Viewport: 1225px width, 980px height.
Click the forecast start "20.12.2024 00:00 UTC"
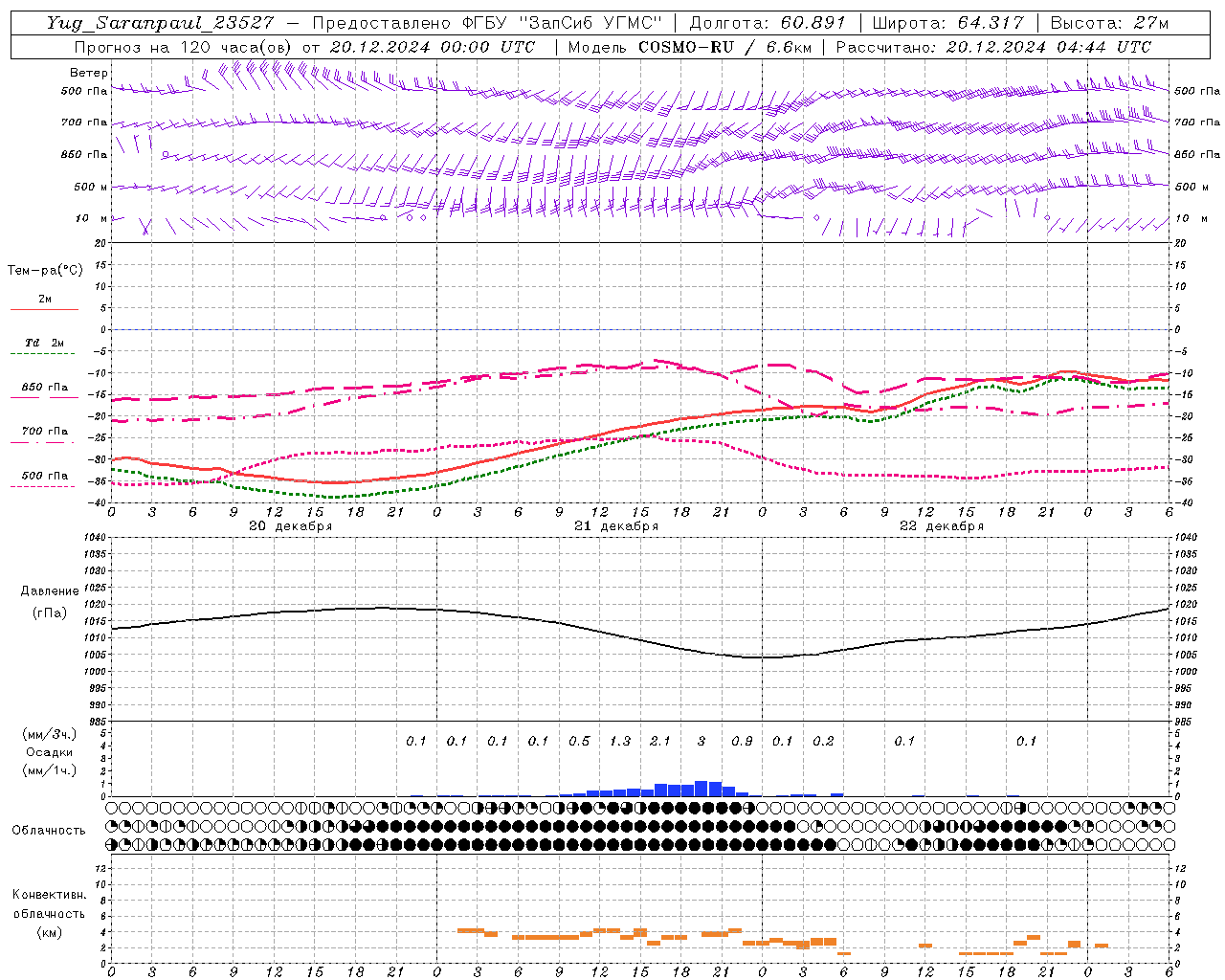pyautogui.click(x=433, y=47)
